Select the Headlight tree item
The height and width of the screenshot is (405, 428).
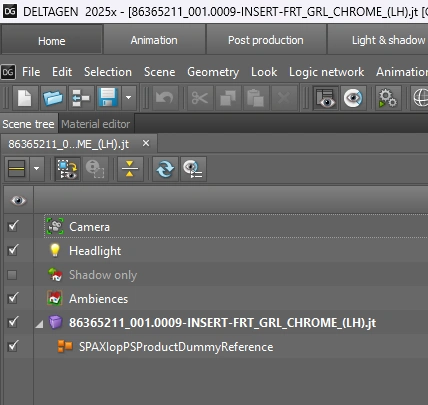click(95, 251)
